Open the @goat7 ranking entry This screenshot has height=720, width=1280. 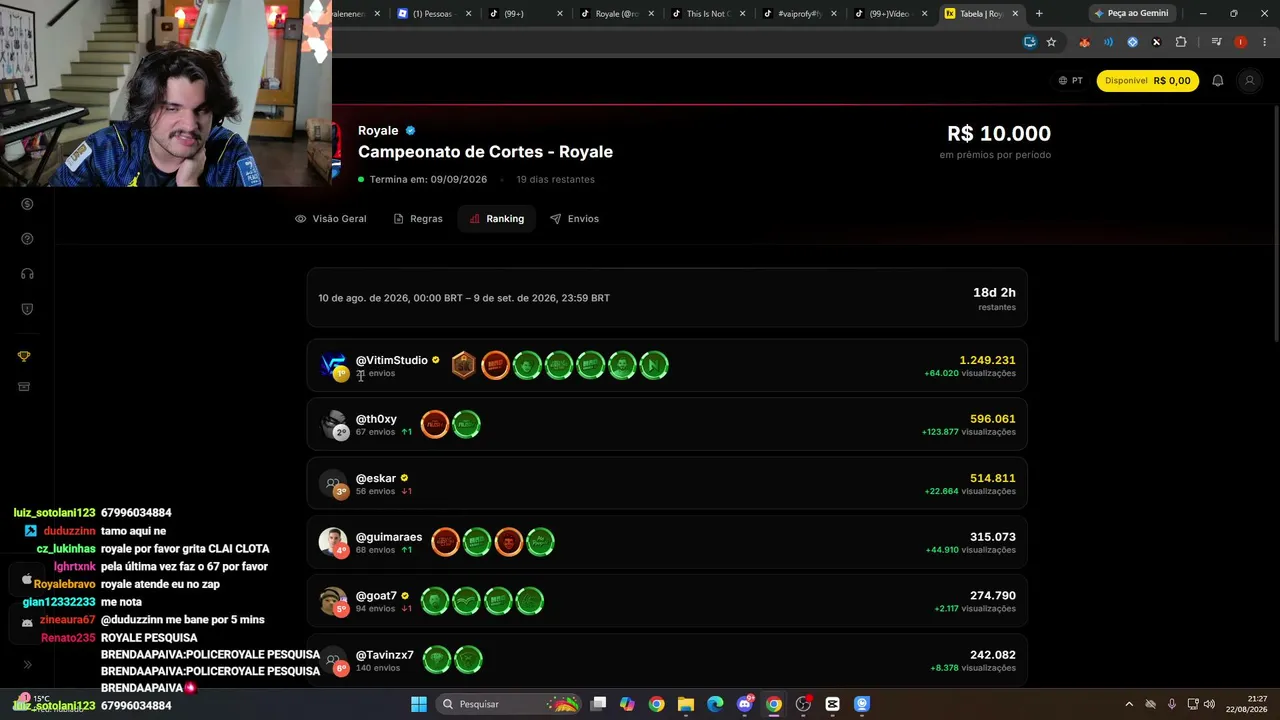coord(667,602)
